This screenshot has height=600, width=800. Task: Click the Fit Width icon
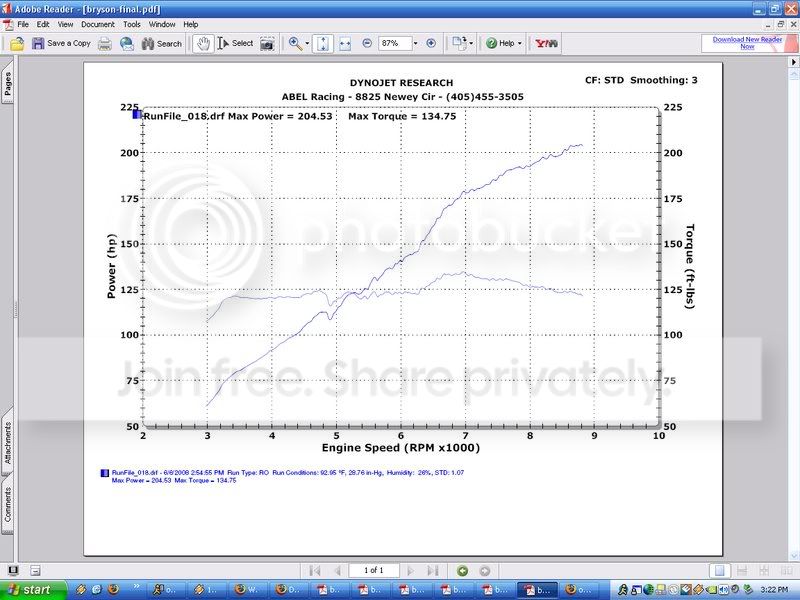pos(345,43)
